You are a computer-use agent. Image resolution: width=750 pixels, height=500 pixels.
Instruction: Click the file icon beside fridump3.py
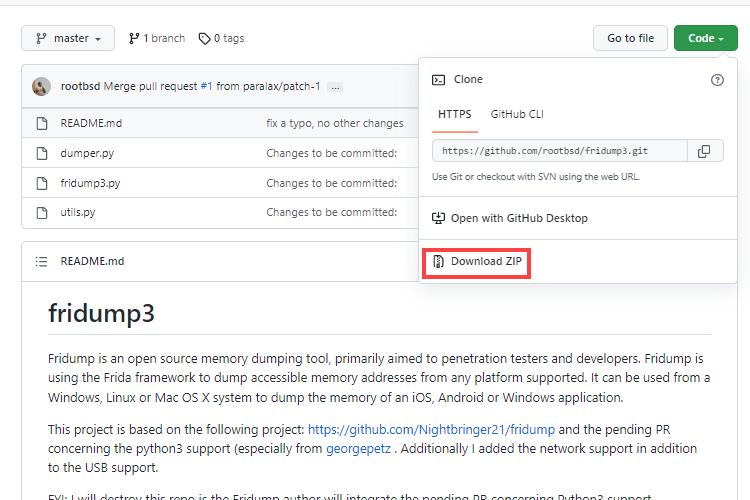(x=42, y=183)
